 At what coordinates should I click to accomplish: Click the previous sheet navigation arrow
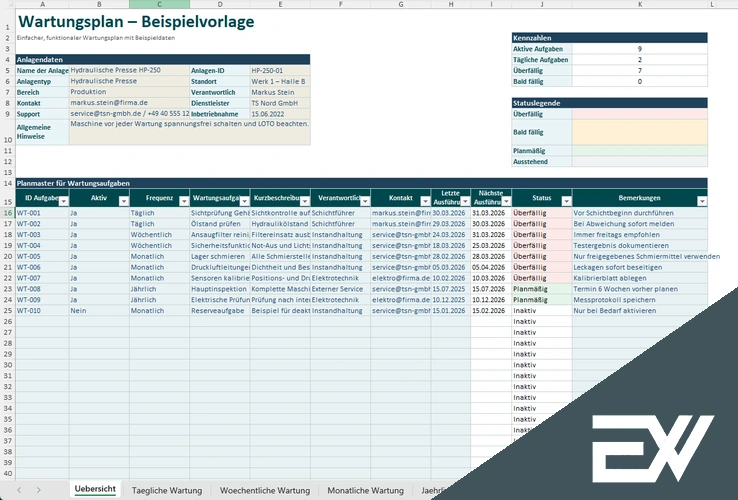tap(19, 490)
